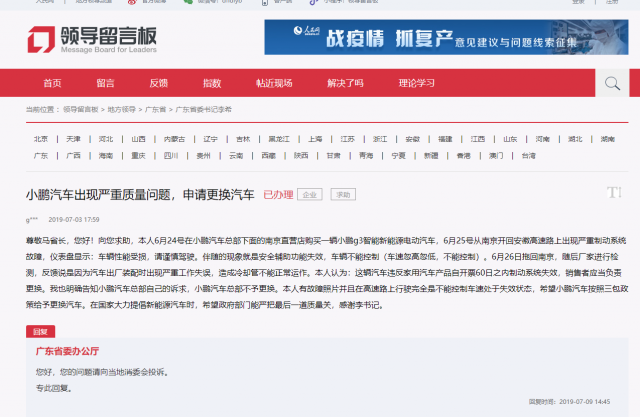The width and height of the screenshot is (640, 417).
Task: Select the 上海 region link
Action: click(x=315, y=139)
